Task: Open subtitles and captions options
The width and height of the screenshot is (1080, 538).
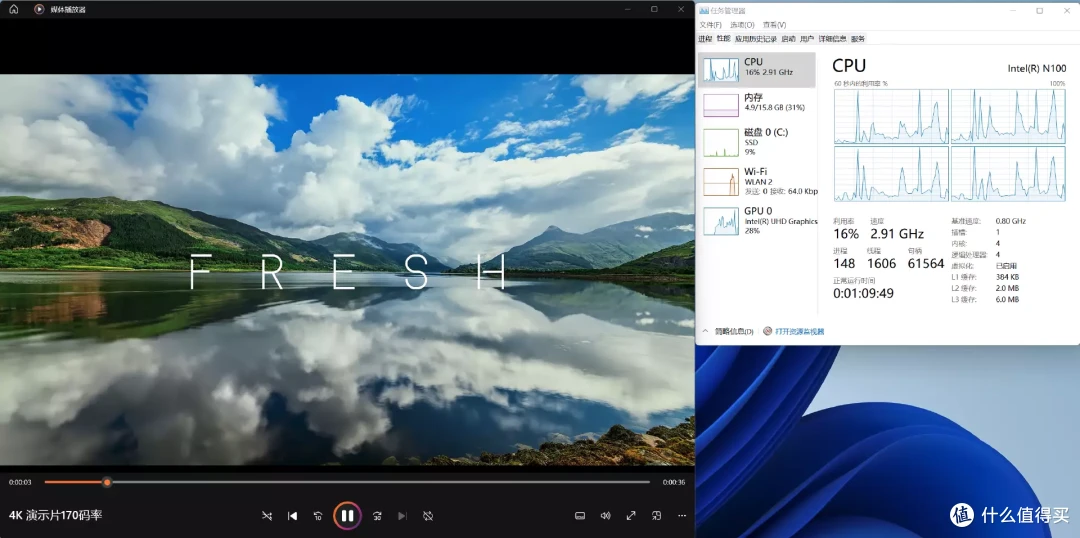Action: 580,515
